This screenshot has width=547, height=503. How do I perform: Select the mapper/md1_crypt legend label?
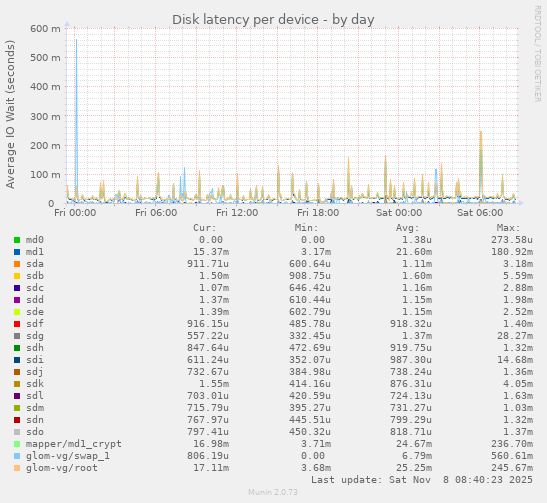click(74, 444)
